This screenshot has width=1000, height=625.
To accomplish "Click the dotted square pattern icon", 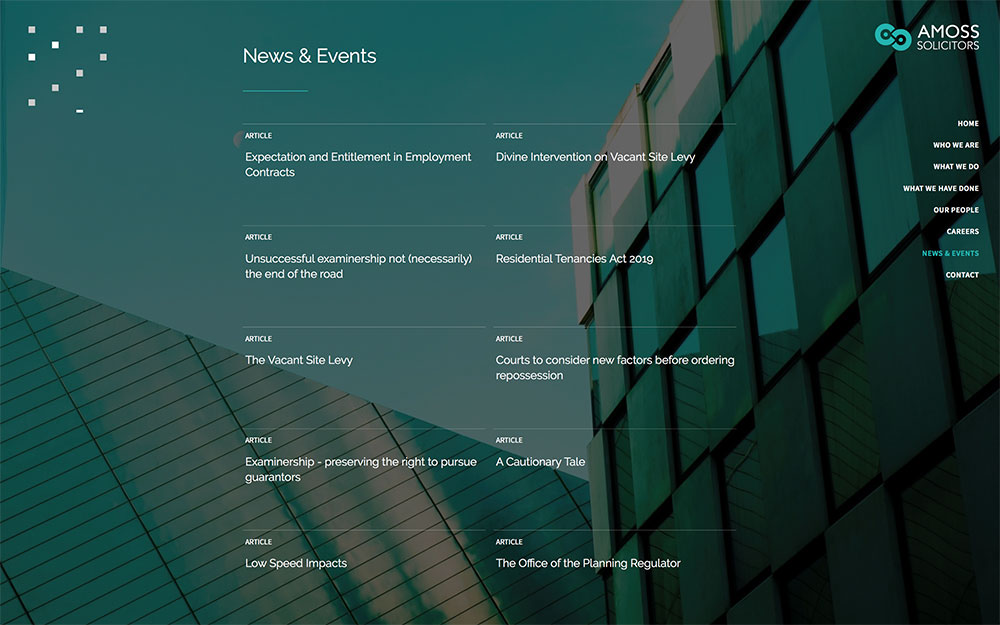I will [67, 69].
